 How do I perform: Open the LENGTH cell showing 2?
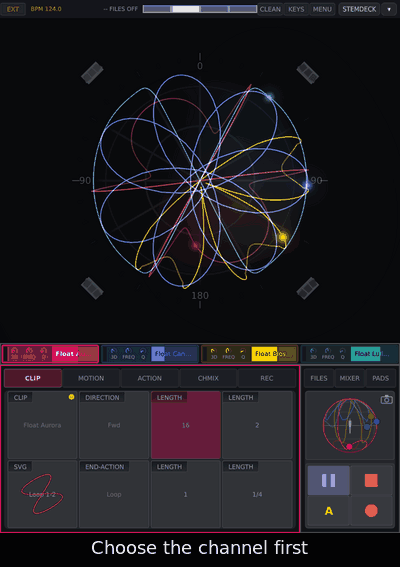(257, 425)
